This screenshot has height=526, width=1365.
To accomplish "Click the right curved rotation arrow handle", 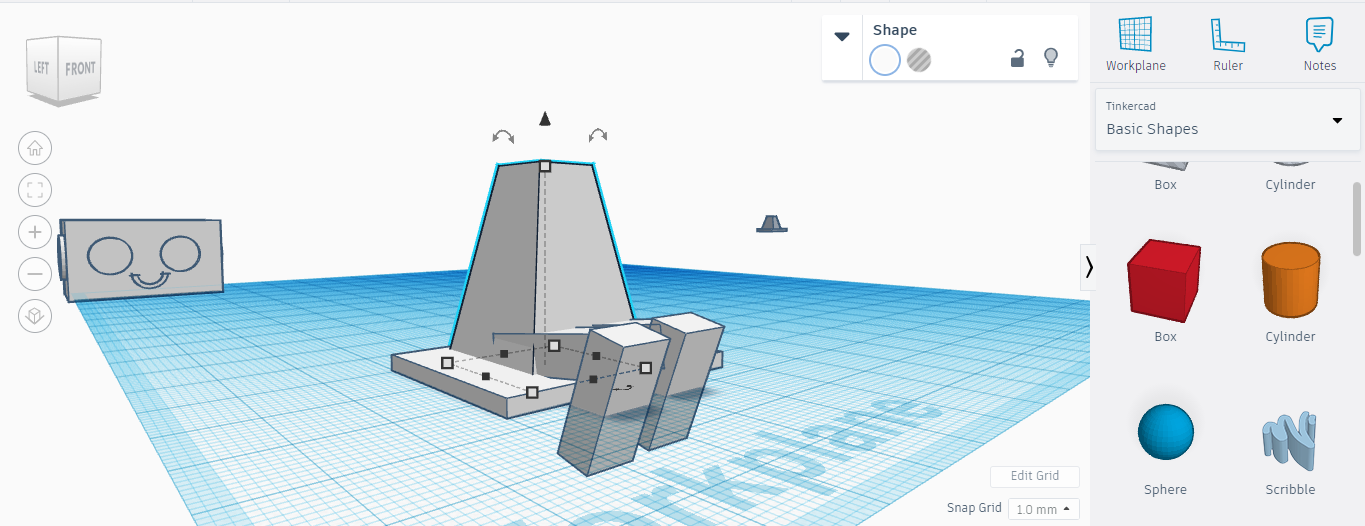I will click(x=598, y=135).
